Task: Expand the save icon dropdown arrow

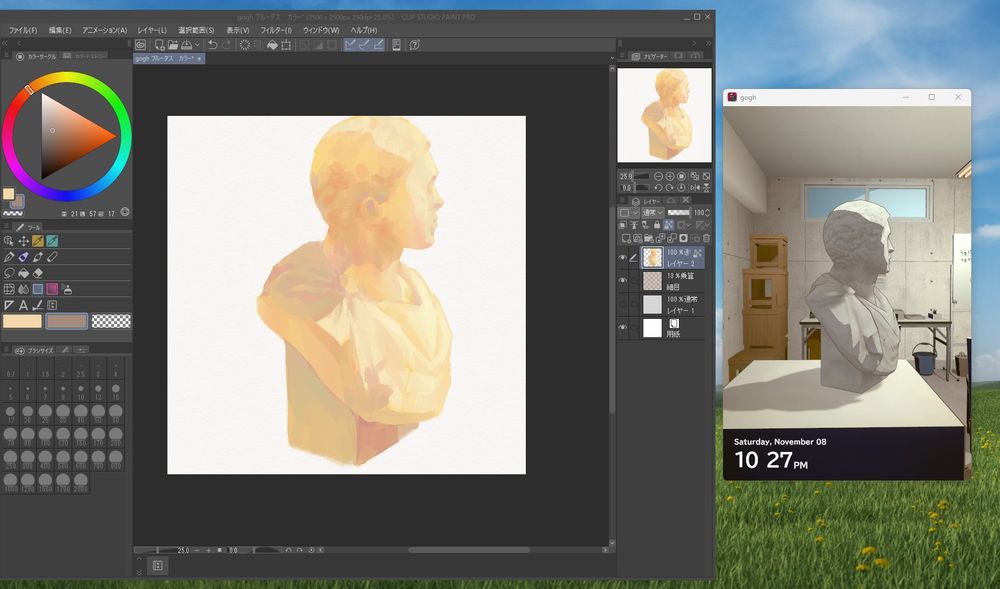Action: point(197,45)
